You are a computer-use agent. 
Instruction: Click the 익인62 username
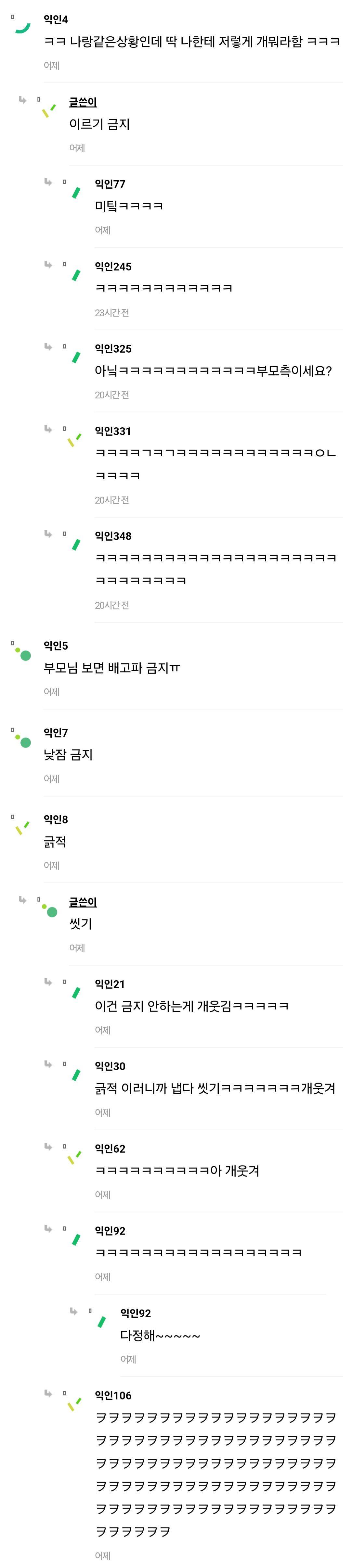(110, 1148)
